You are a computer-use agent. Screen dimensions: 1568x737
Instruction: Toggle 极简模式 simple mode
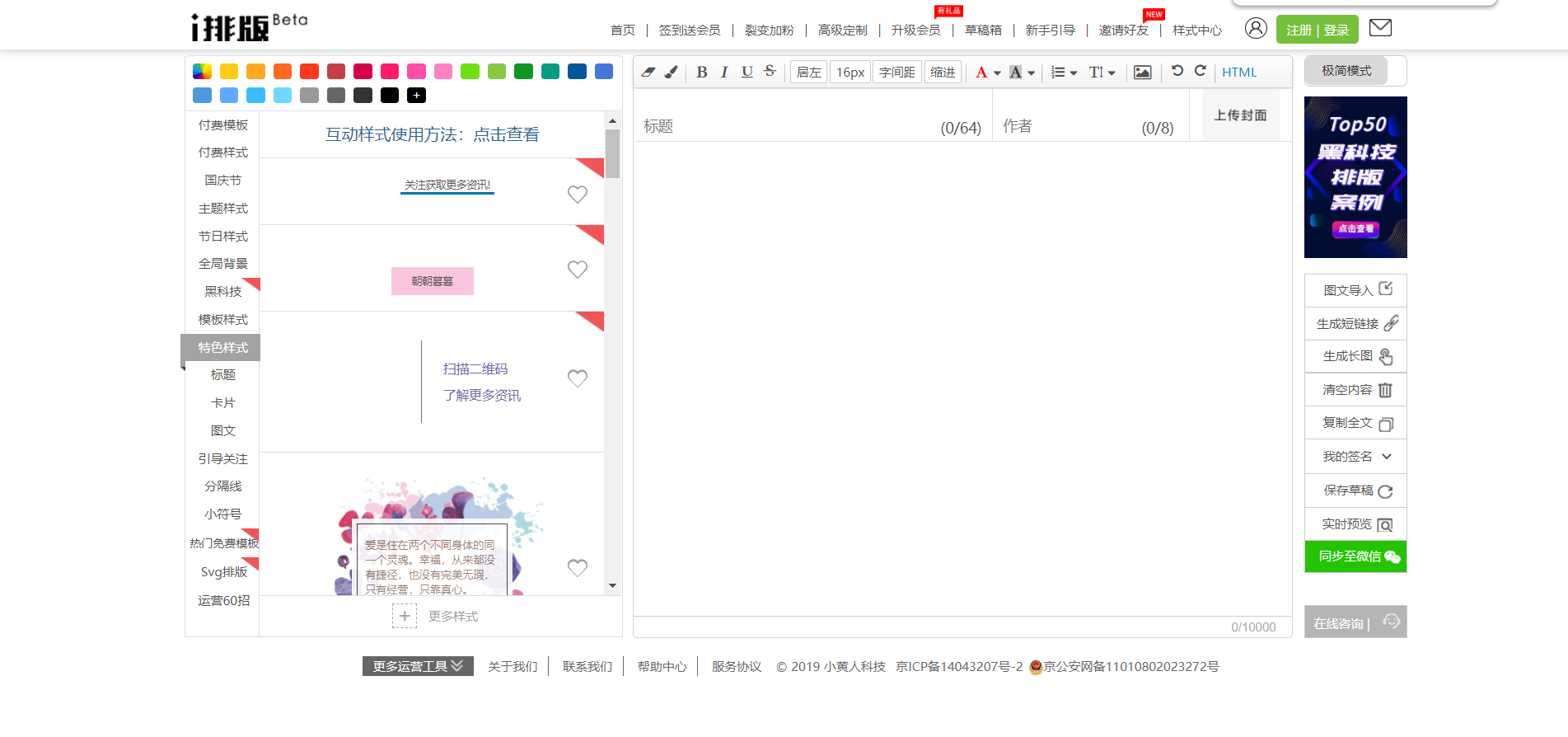point(1346,71)
